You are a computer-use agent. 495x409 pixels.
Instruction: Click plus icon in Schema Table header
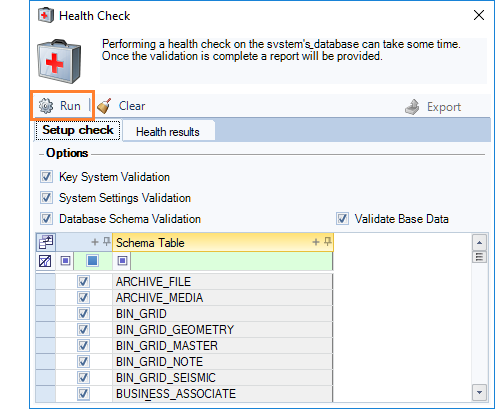[x=316, y=242]
